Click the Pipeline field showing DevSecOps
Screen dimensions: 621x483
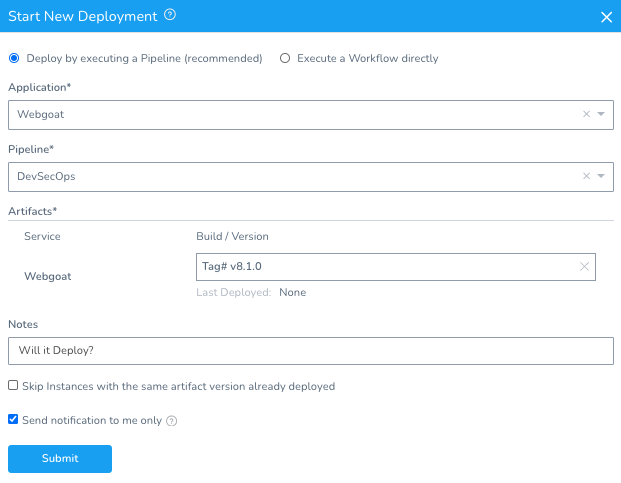[x=311, y=177]
